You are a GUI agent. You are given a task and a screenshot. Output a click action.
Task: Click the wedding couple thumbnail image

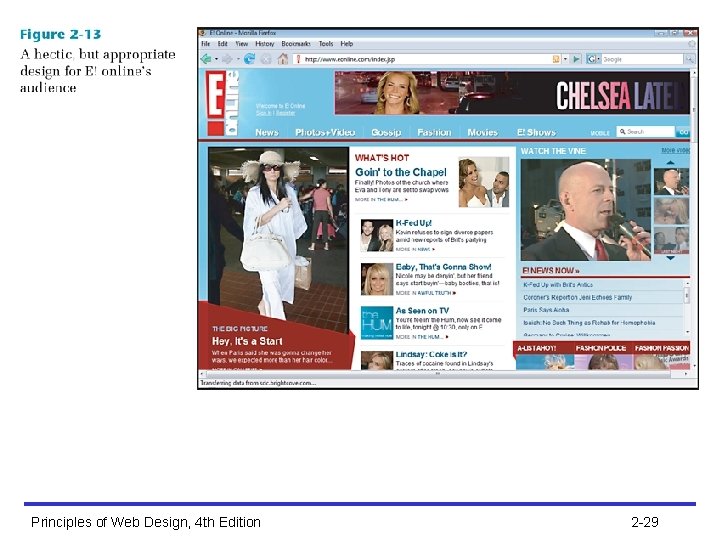[484, 182]
